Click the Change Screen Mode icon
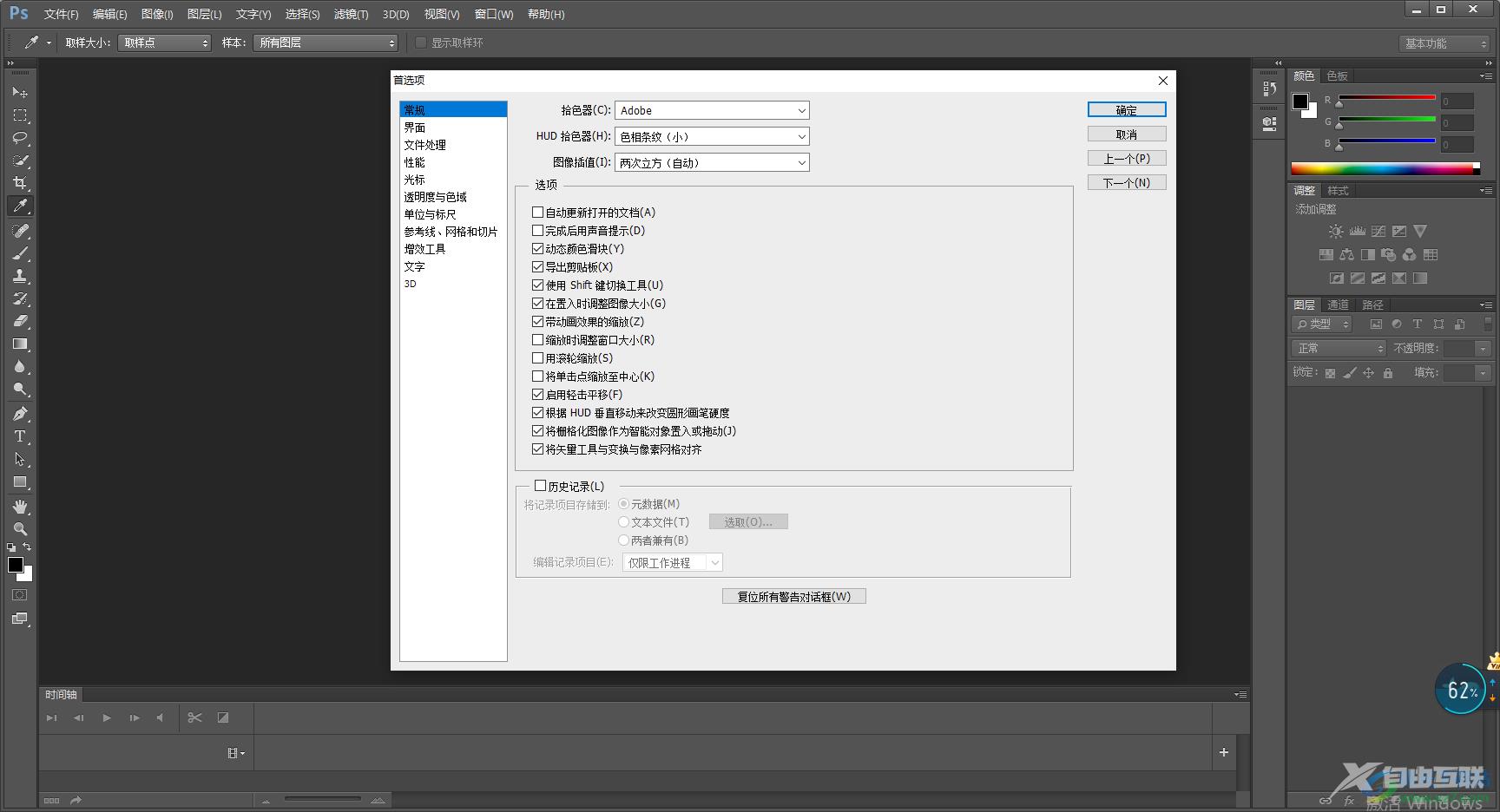 point(20,619)
